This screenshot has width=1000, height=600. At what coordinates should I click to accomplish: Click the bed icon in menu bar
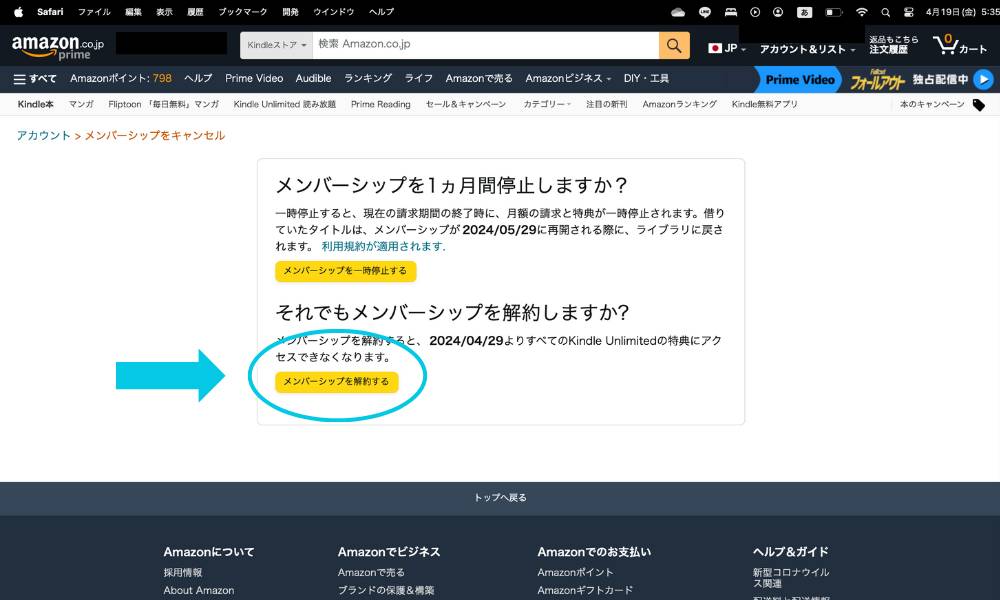(731, 12)
